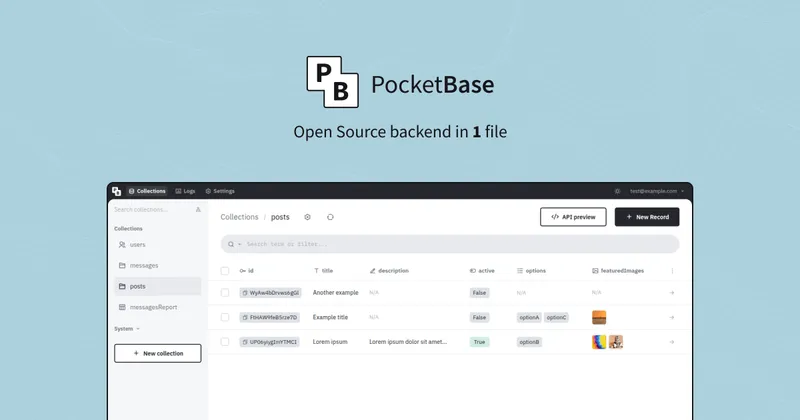
Task: Click the magnifier icon in the filter bar
Action: [x=231, y=244]
